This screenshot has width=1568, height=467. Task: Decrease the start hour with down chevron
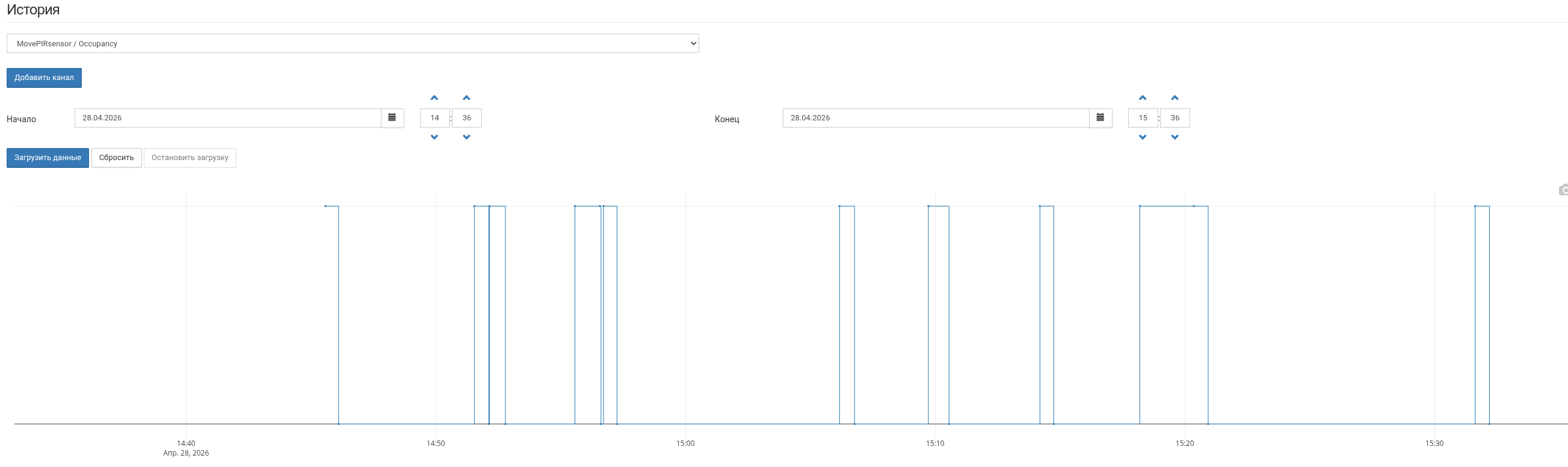pyautogui.click(x=434, y=137)
